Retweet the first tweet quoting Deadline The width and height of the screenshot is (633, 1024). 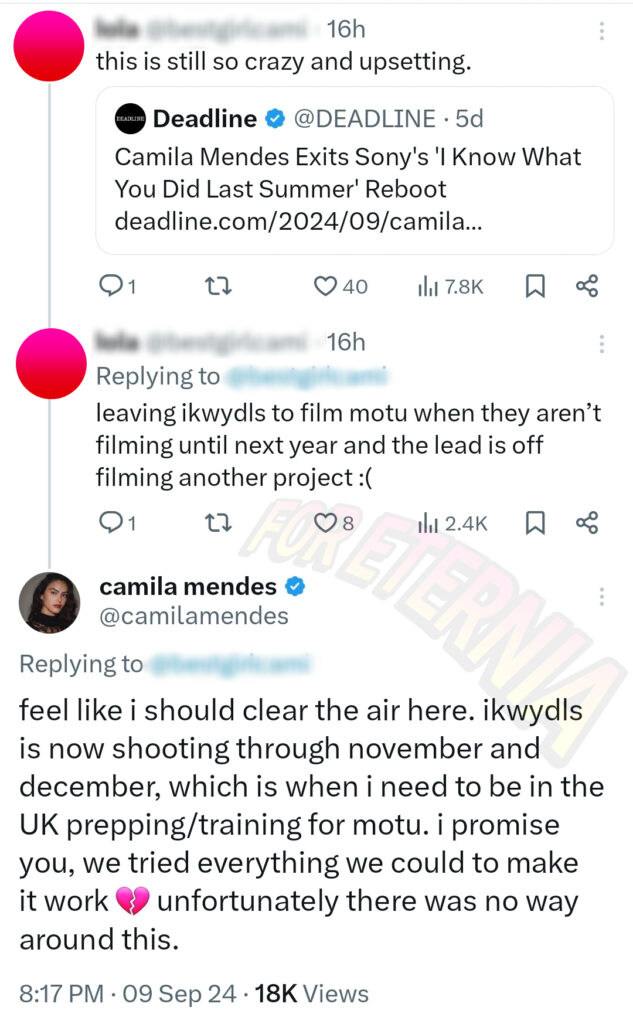(218, 286)
